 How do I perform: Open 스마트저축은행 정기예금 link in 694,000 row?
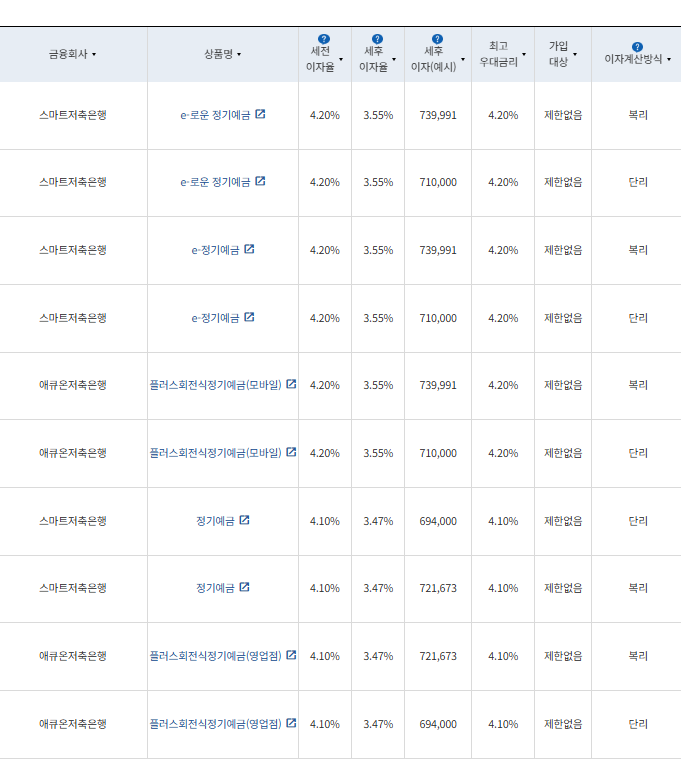click(215, 521)
